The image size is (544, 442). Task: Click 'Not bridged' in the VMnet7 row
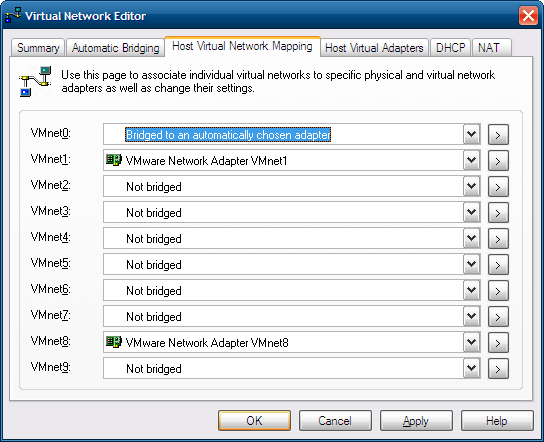[x=154, y=317]
